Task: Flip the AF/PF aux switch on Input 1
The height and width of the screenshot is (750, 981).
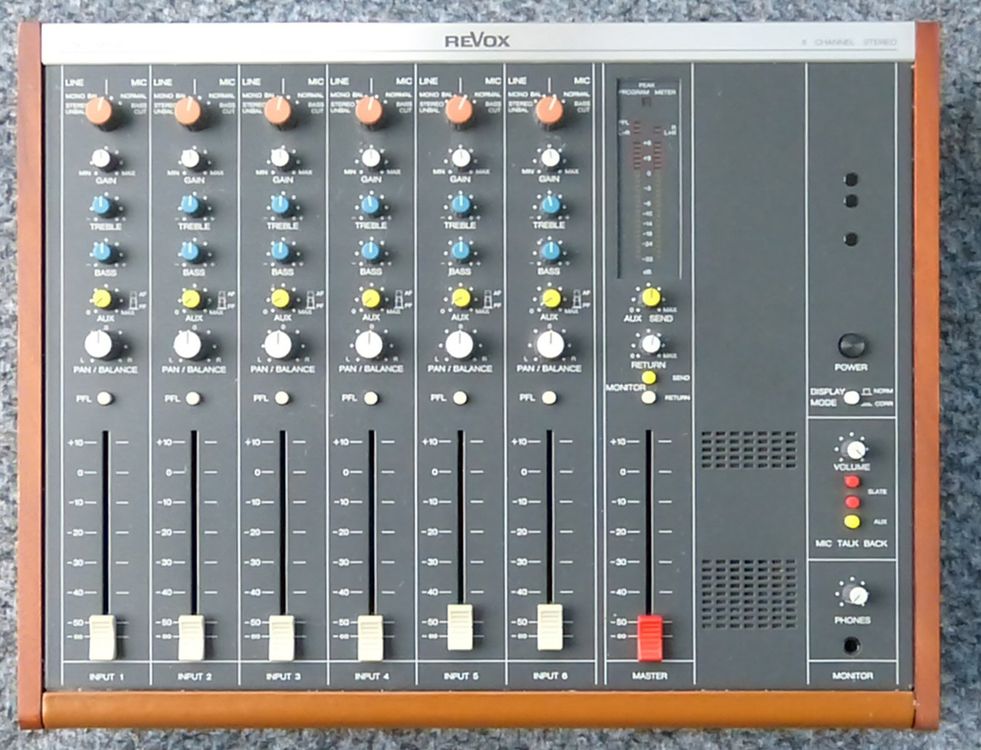Action: [133, 300]
